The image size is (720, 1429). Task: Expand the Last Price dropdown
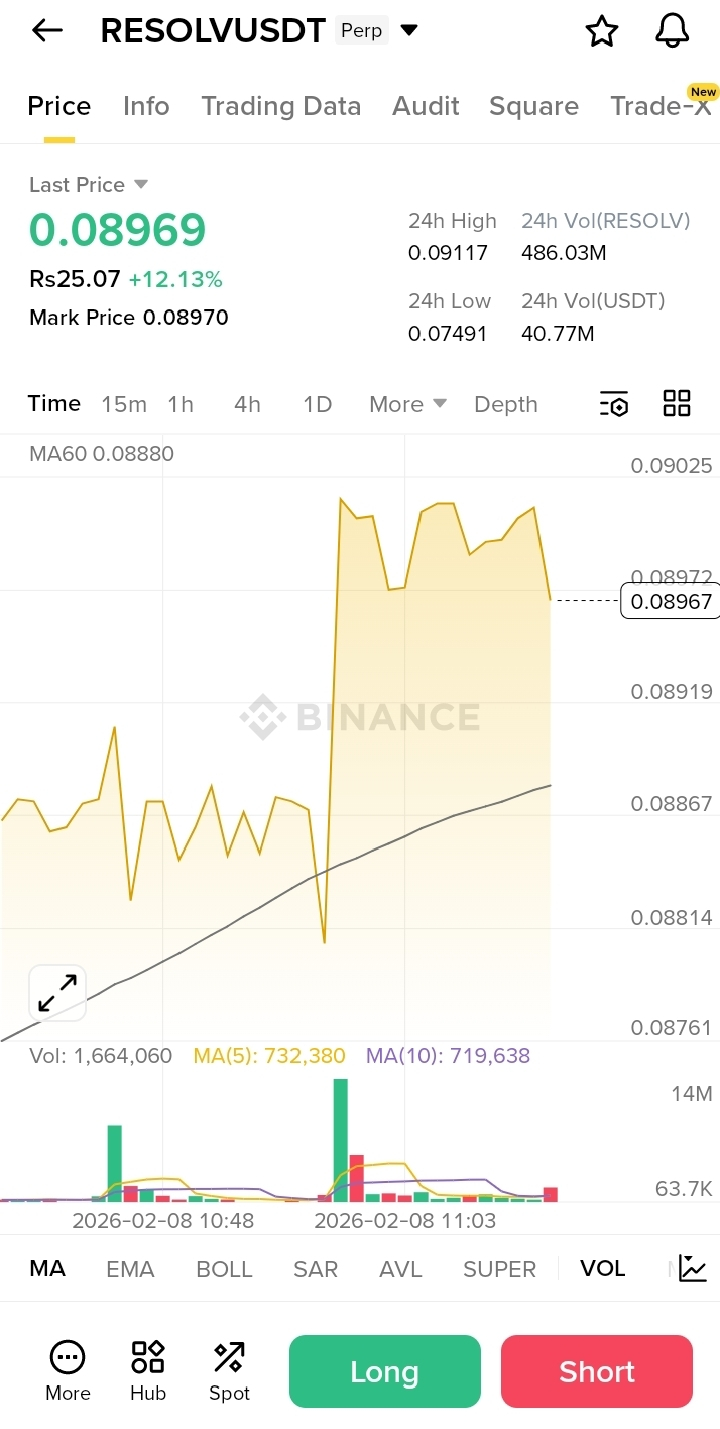click(x=141, y=184)
